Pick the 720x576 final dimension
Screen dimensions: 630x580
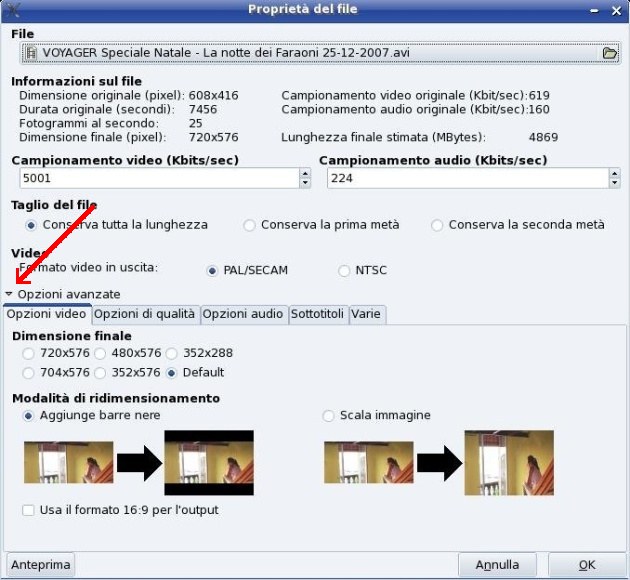28,353
